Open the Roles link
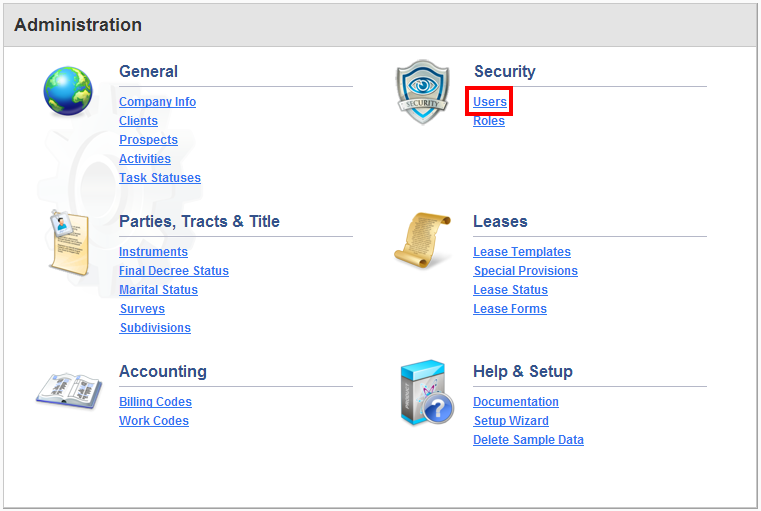 (x=489, y=121)
